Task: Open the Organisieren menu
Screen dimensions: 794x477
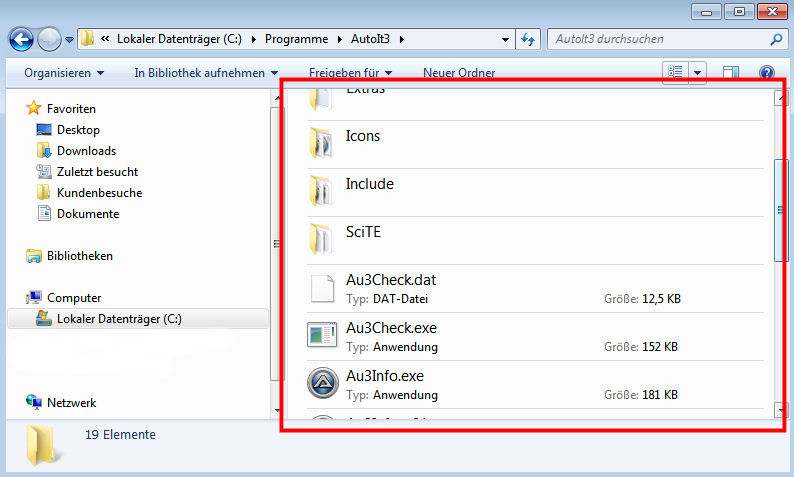Action: tap(64, 73)
